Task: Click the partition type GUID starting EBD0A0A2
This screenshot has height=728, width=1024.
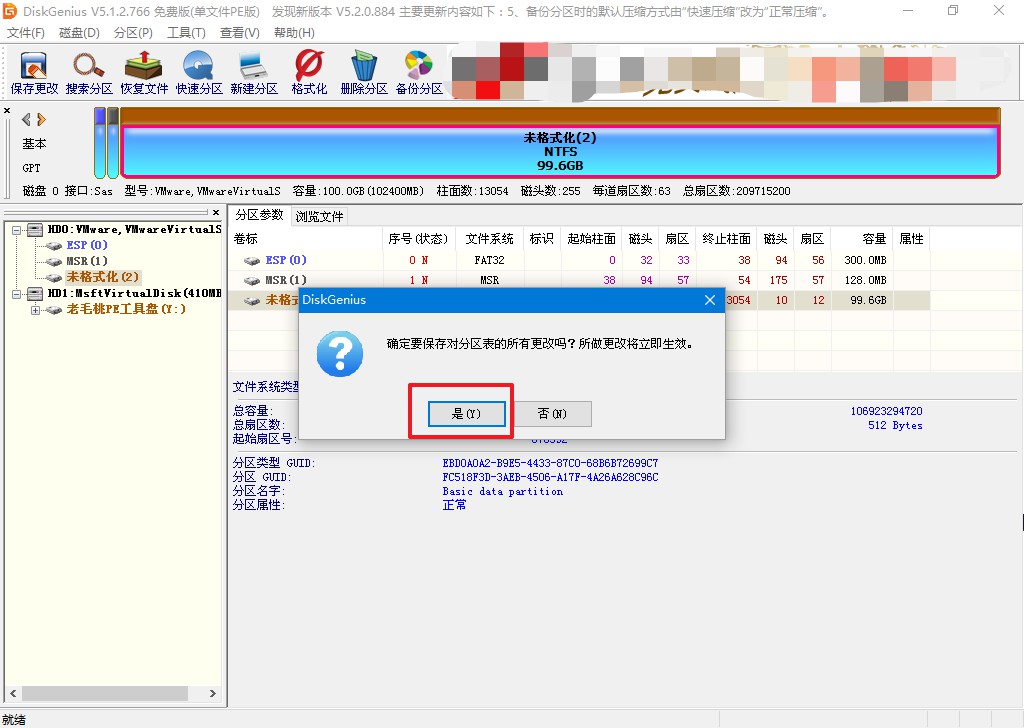Action: 550,463
